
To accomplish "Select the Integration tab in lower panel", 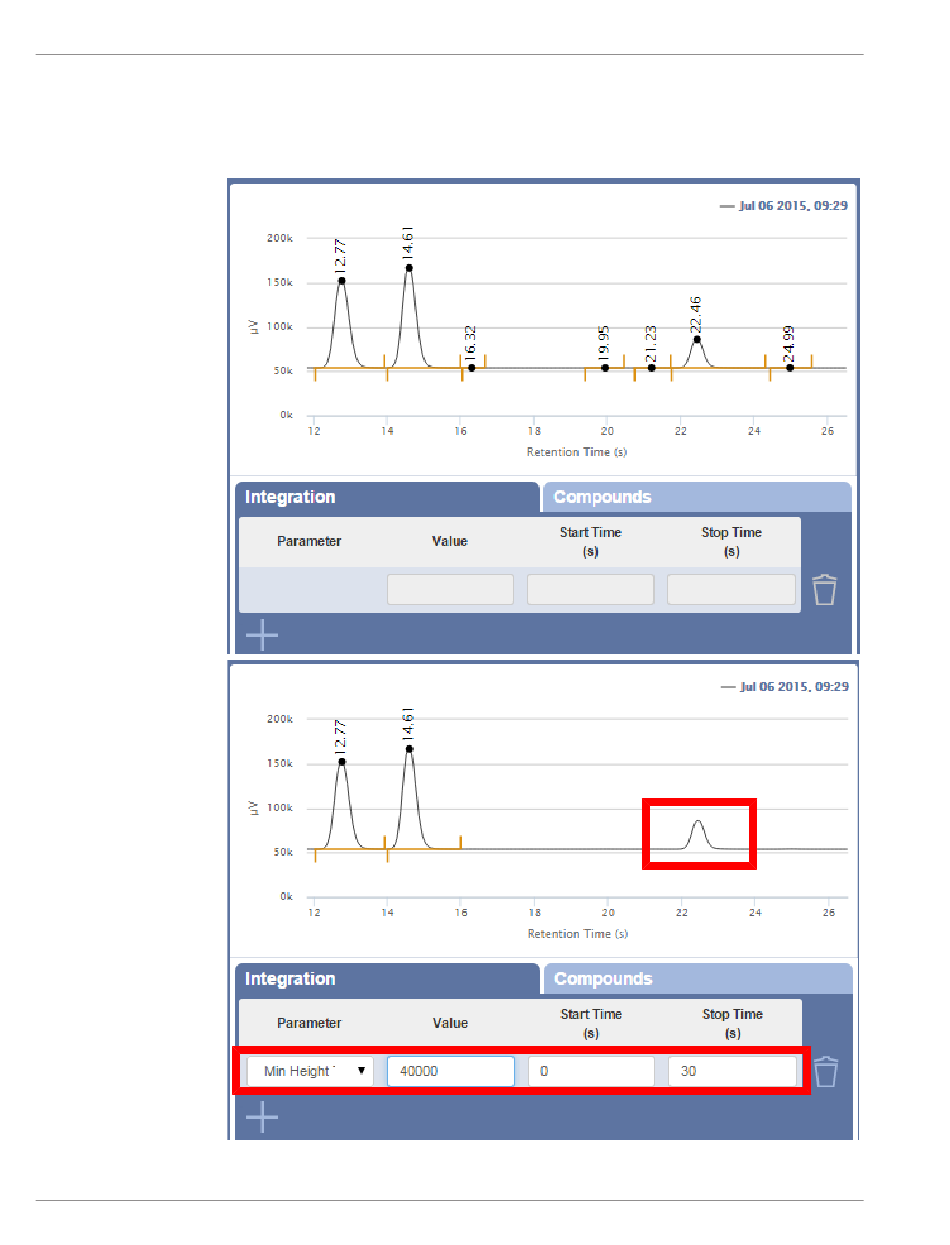I will click(x=387, y=979).
